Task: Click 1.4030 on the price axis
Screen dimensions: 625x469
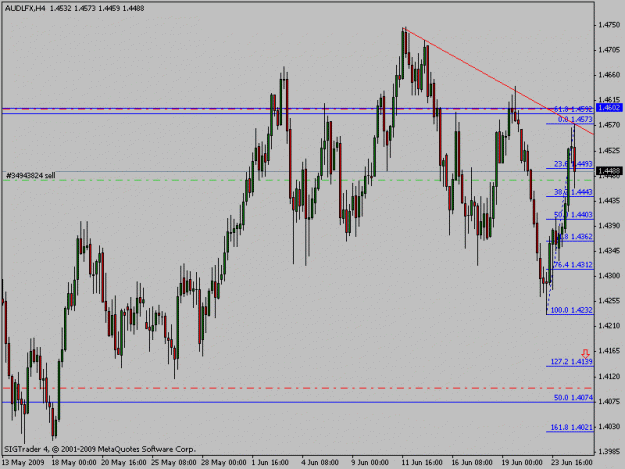Action: (x=609, y=426)
